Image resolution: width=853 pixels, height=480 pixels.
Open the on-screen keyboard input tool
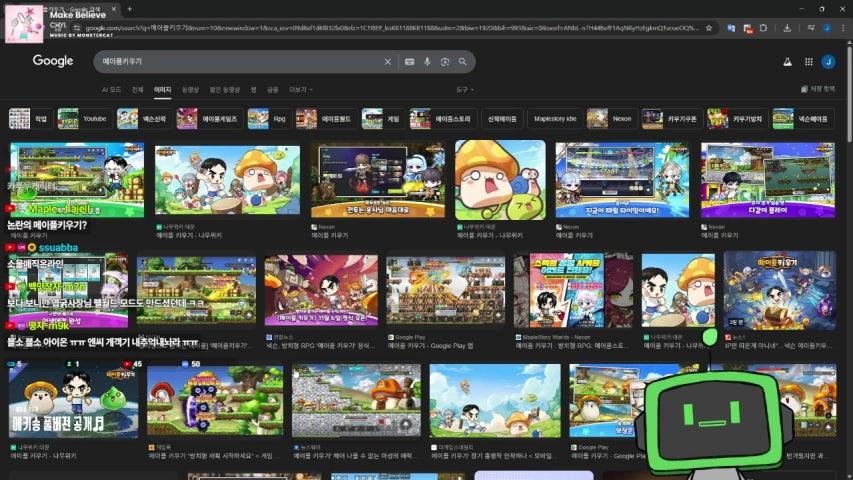[409, 62]
